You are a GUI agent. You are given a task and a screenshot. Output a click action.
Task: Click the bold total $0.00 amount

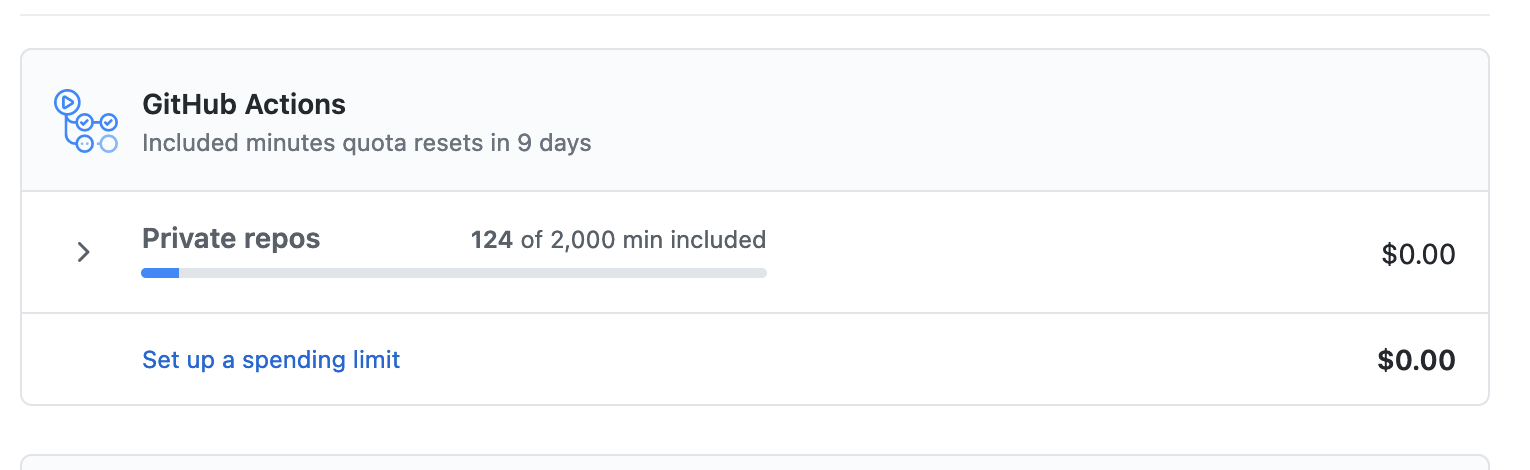point(1416,360)
